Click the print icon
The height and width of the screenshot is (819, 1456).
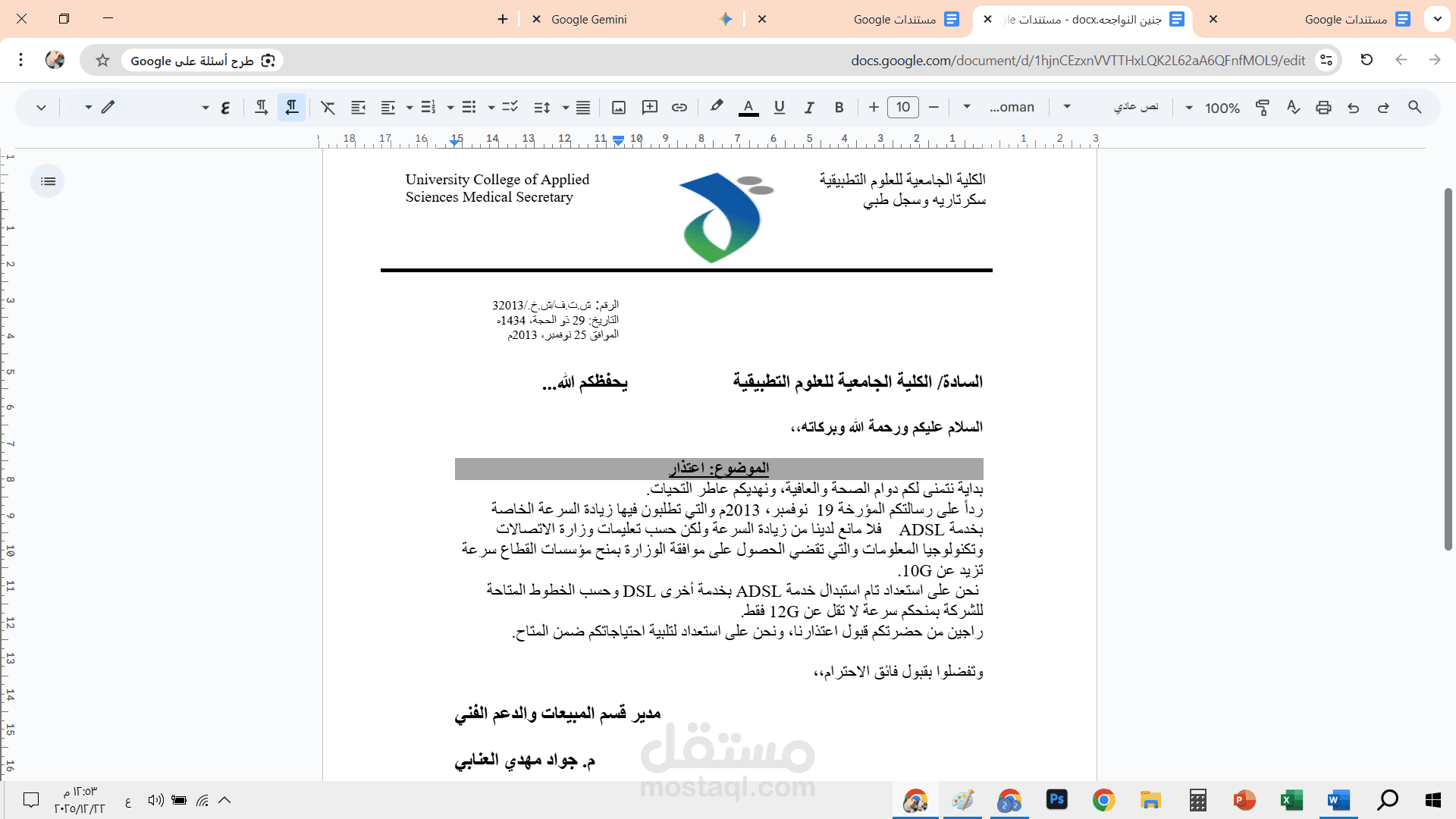1323,107
